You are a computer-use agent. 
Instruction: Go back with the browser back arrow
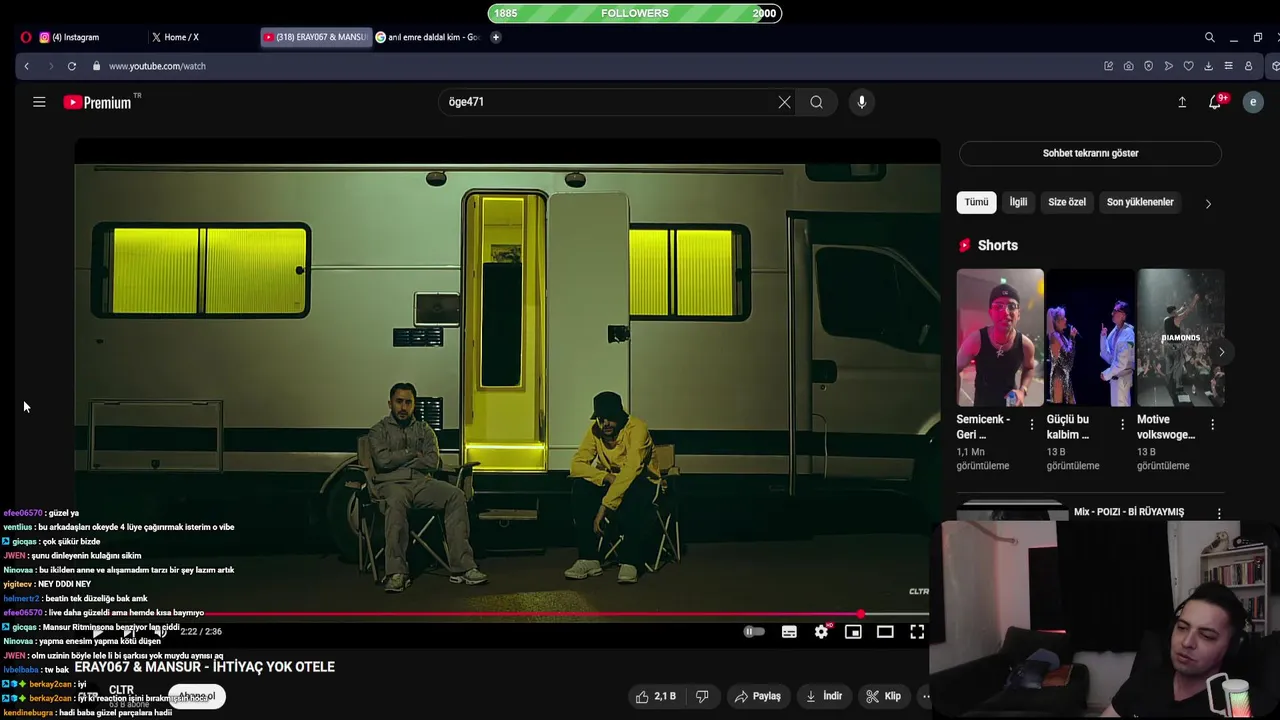click(27, 66)
